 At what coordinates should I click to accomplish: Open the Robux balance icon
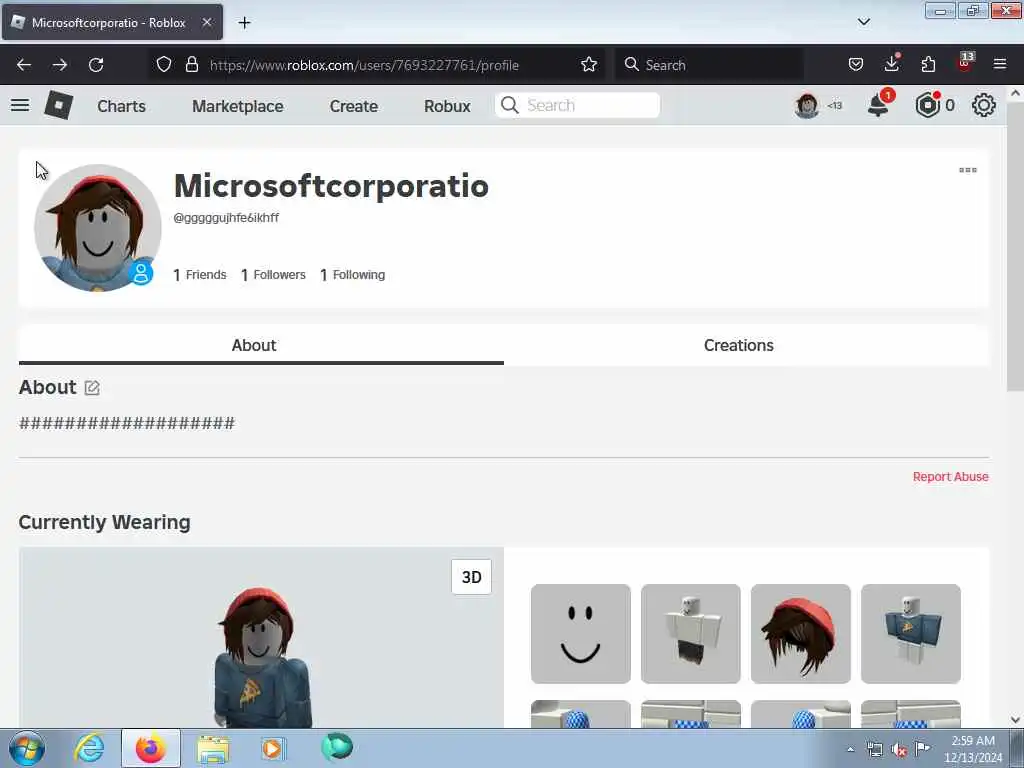pos(927,105)
